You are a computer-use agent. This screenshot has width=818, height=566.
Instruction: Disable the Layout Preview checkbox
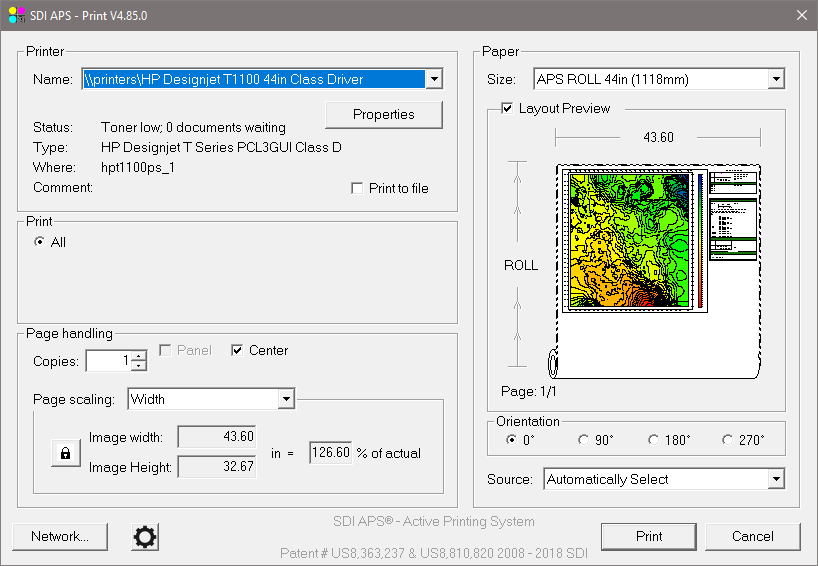[508, 108]
